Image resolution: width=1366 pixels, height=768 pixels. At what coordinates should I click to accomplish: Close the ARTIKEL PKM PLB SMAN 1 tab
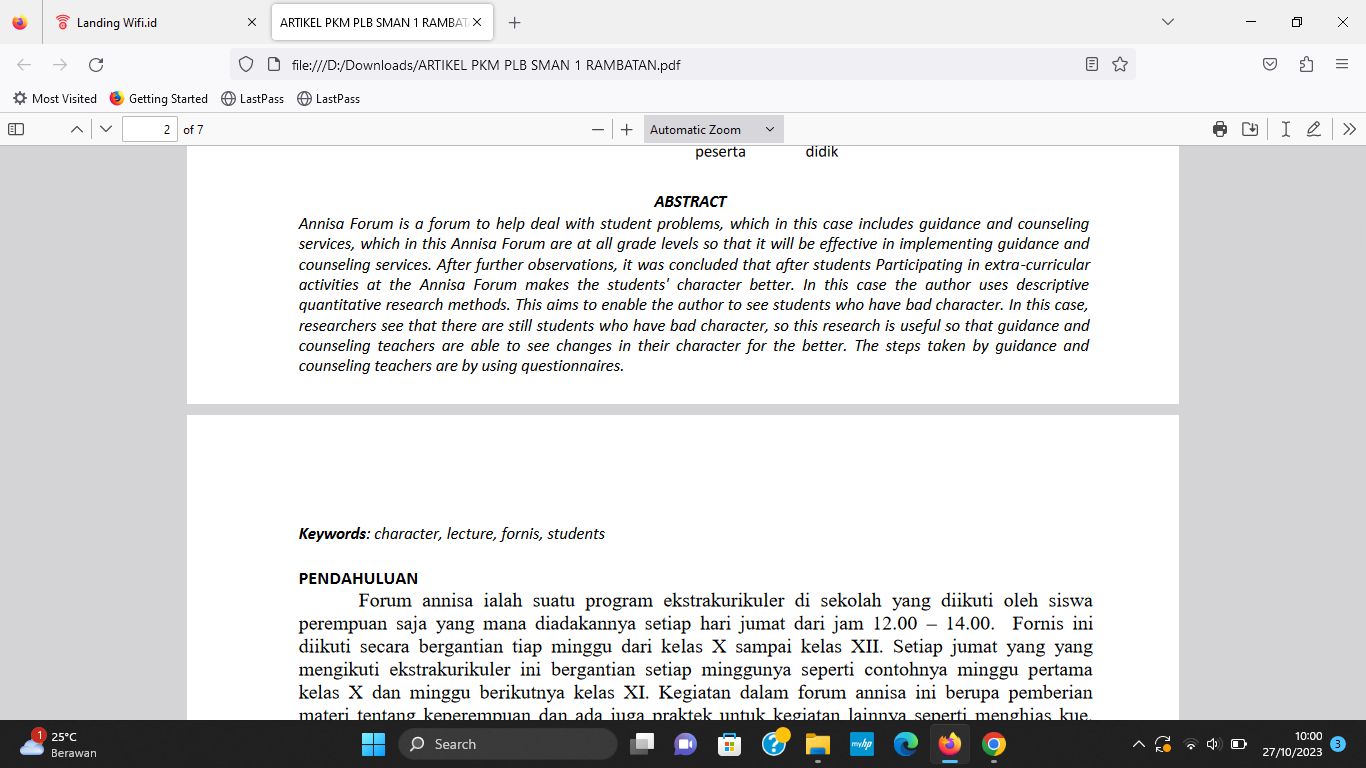(x=477, y=22)
